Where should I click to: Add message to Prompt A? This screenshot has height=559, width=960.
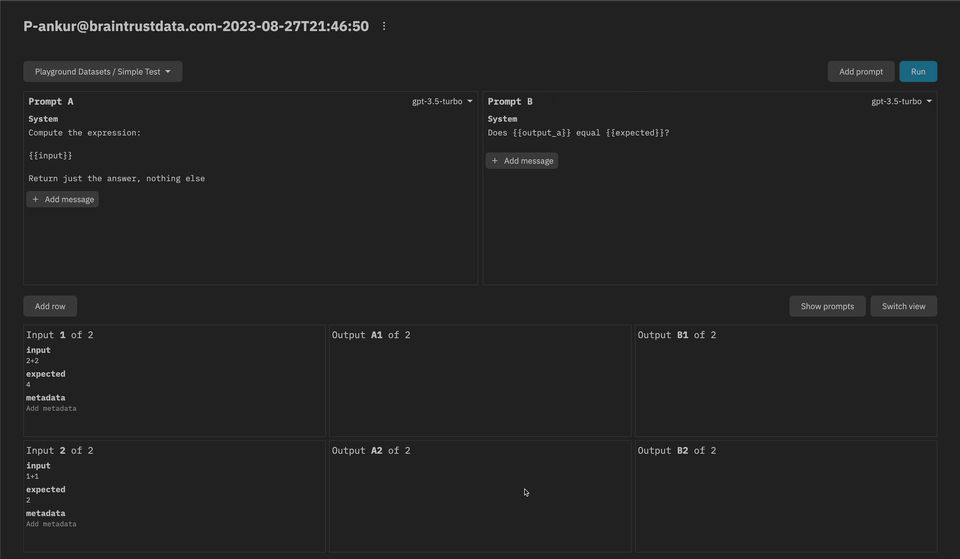pos(63,199)
